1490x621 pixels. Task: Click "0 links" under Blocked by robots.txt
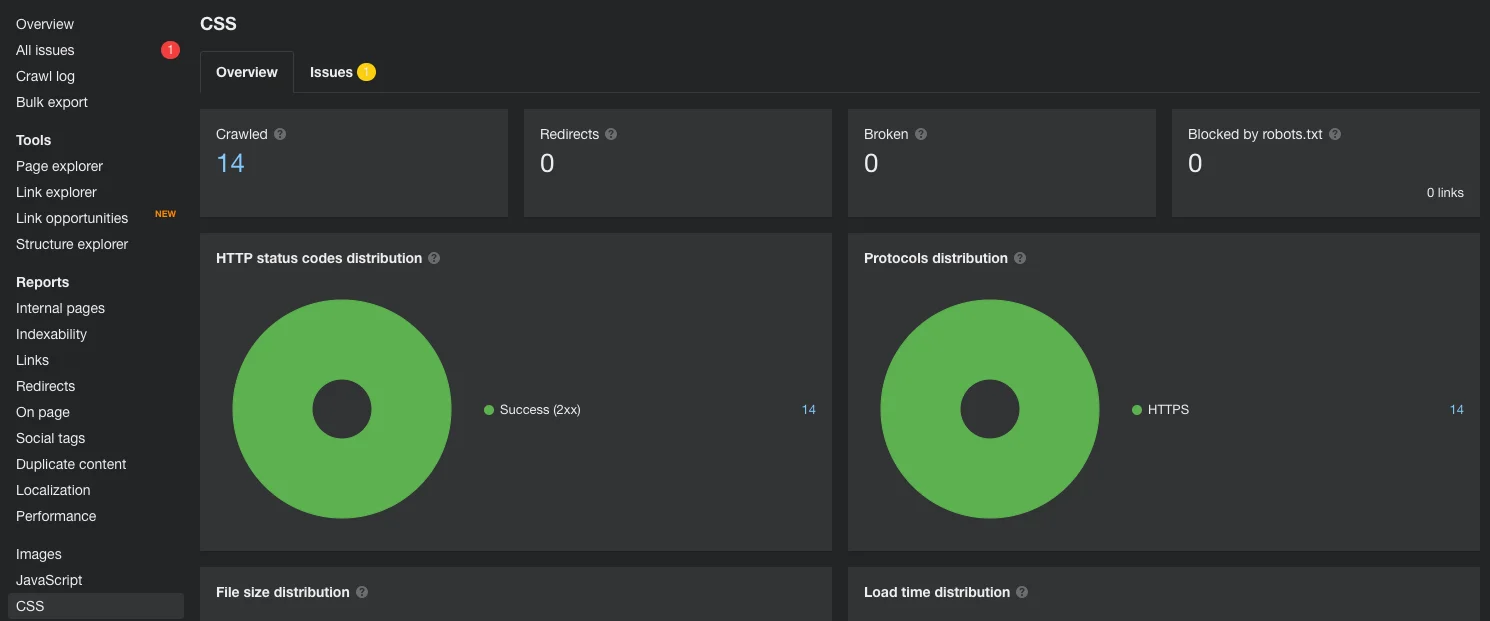1445,193
